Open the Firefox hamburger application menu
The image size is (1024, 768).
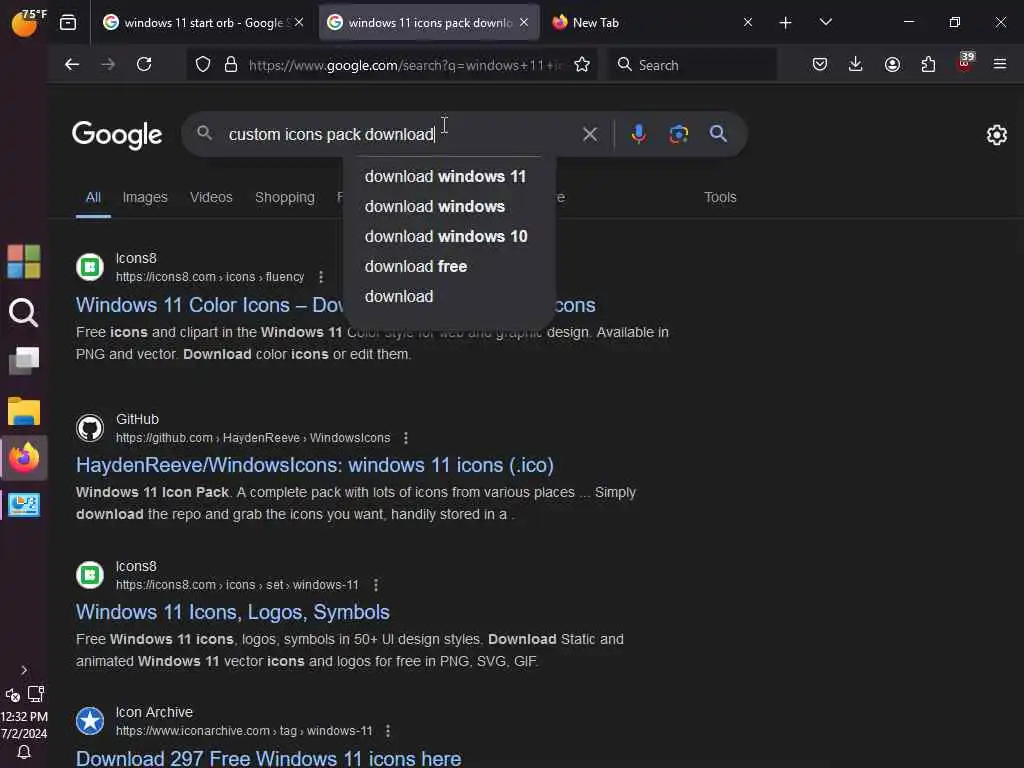[1000, 64]
